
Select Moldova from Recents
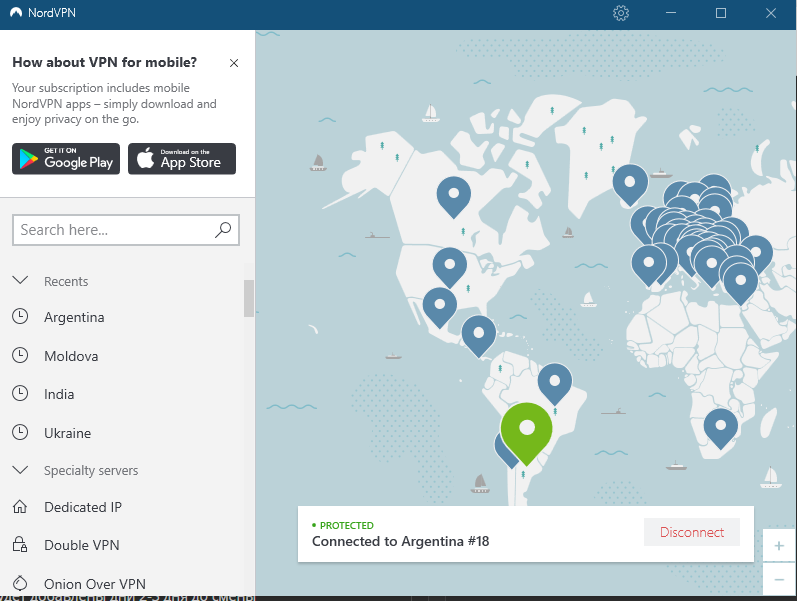point(71,356)
